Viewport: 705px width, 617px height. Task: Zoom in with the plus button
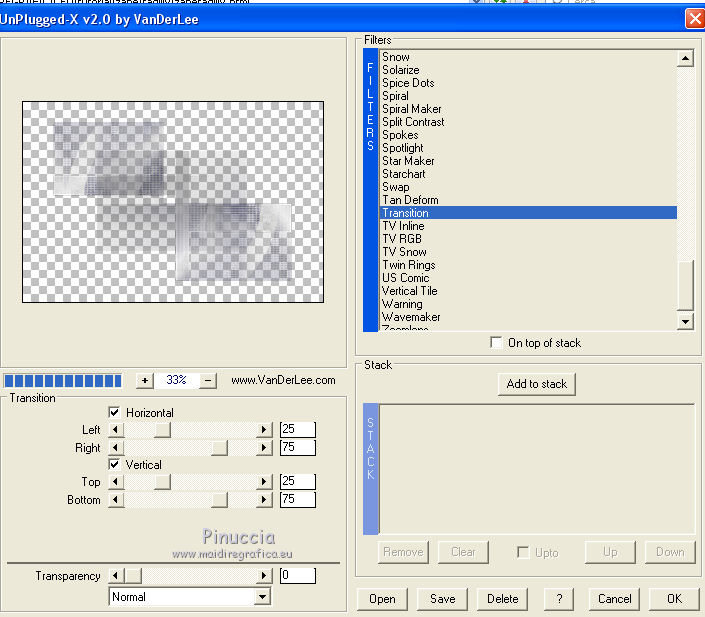tap(144, 380)
